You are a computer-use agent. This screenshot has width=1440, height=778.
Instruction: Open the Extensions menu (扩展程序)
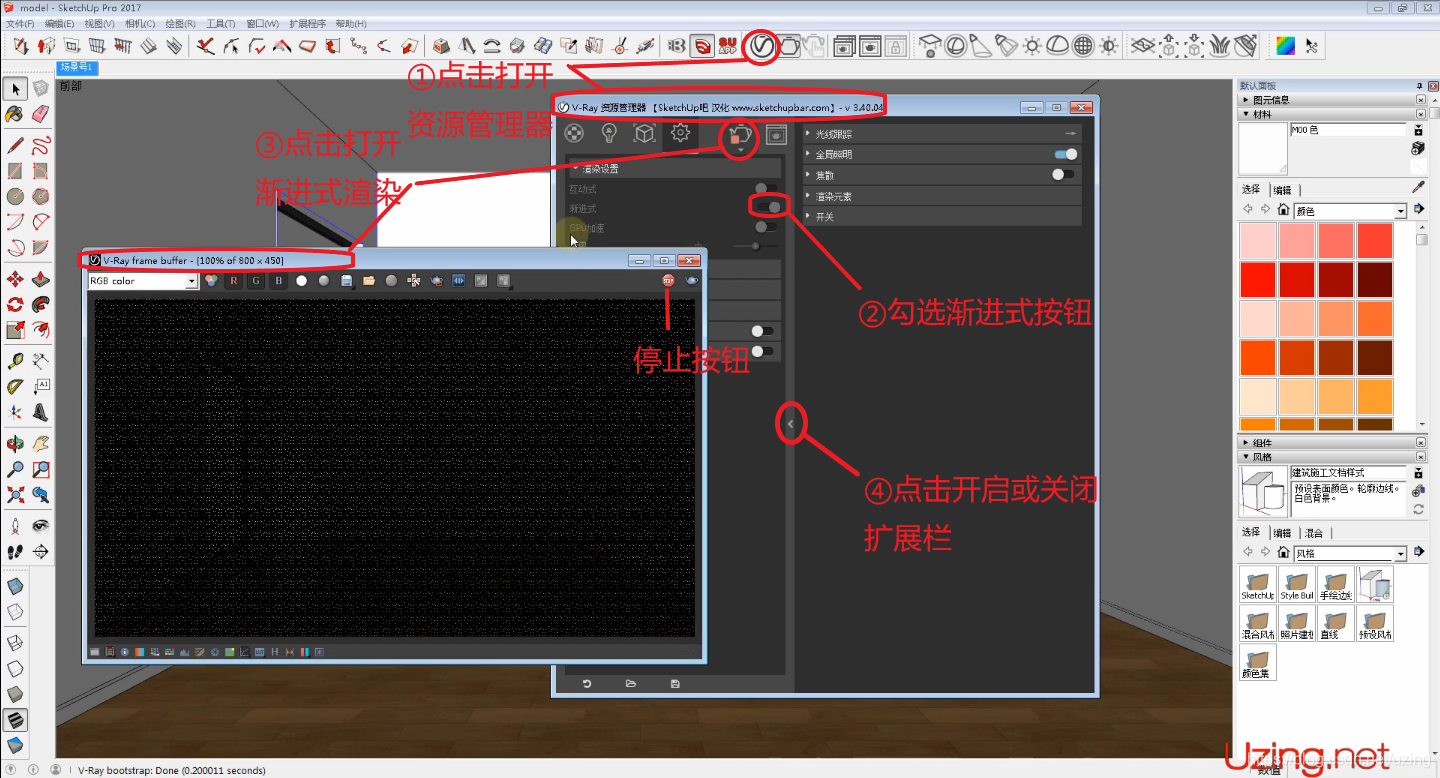click(307, 23)
